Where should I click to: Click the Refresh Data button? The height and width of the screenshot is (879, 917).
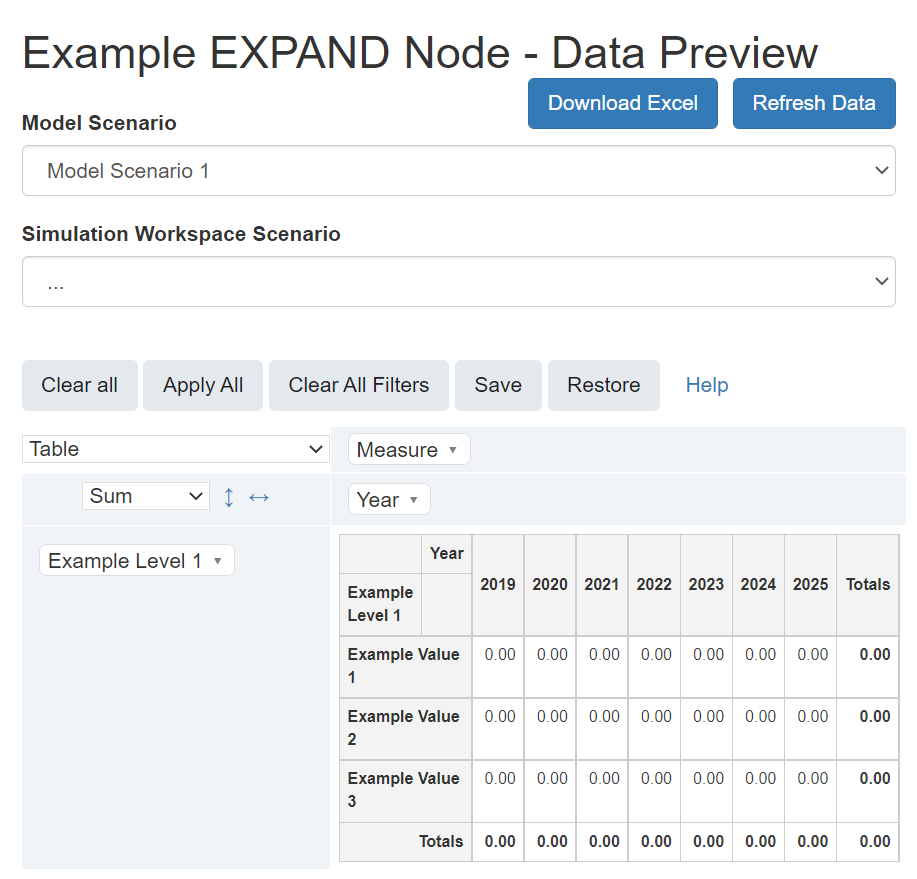coord(813,103)
